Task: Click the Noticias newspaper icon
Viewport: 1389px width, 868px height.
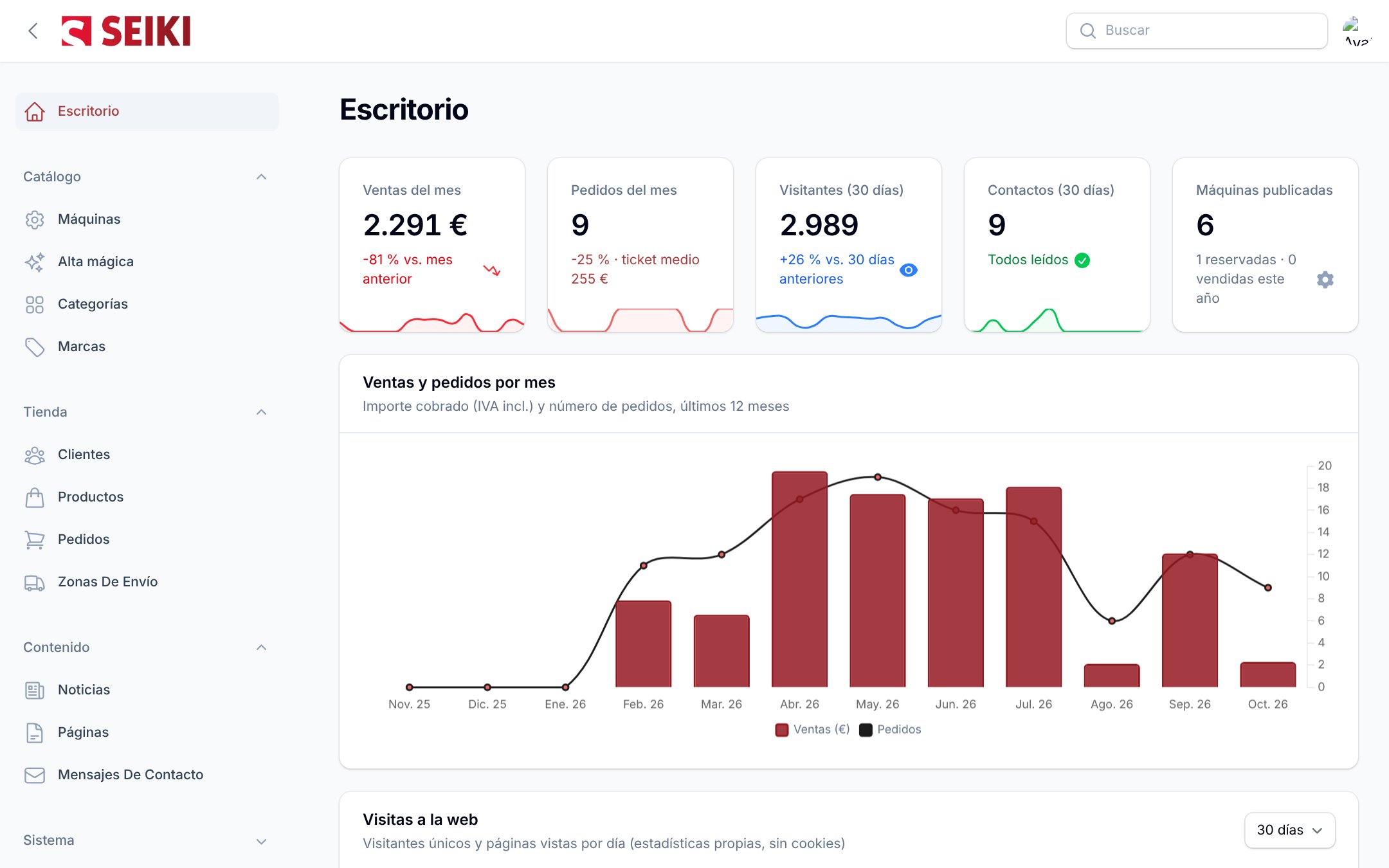Action: pos(35,690)
